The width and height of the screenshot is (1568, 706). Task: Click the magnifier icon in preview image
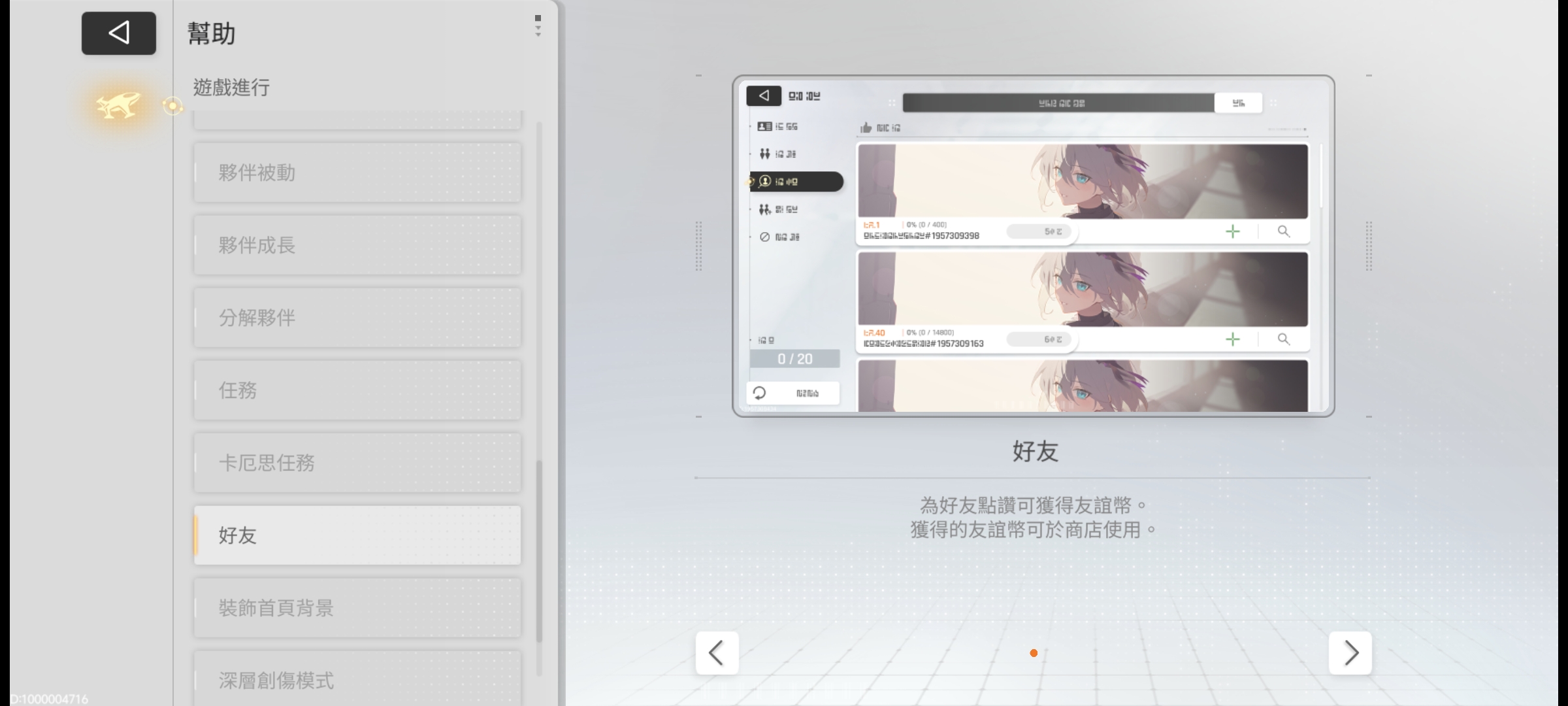click(1283, 231)
